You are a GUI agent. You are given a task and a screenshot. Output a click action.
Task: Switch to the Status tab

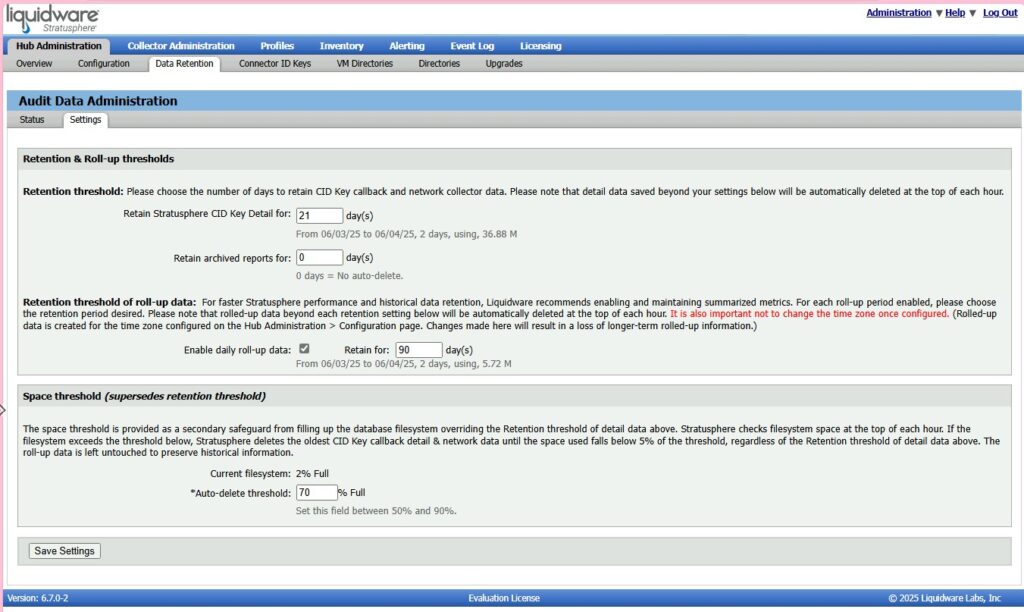[32, 120]
